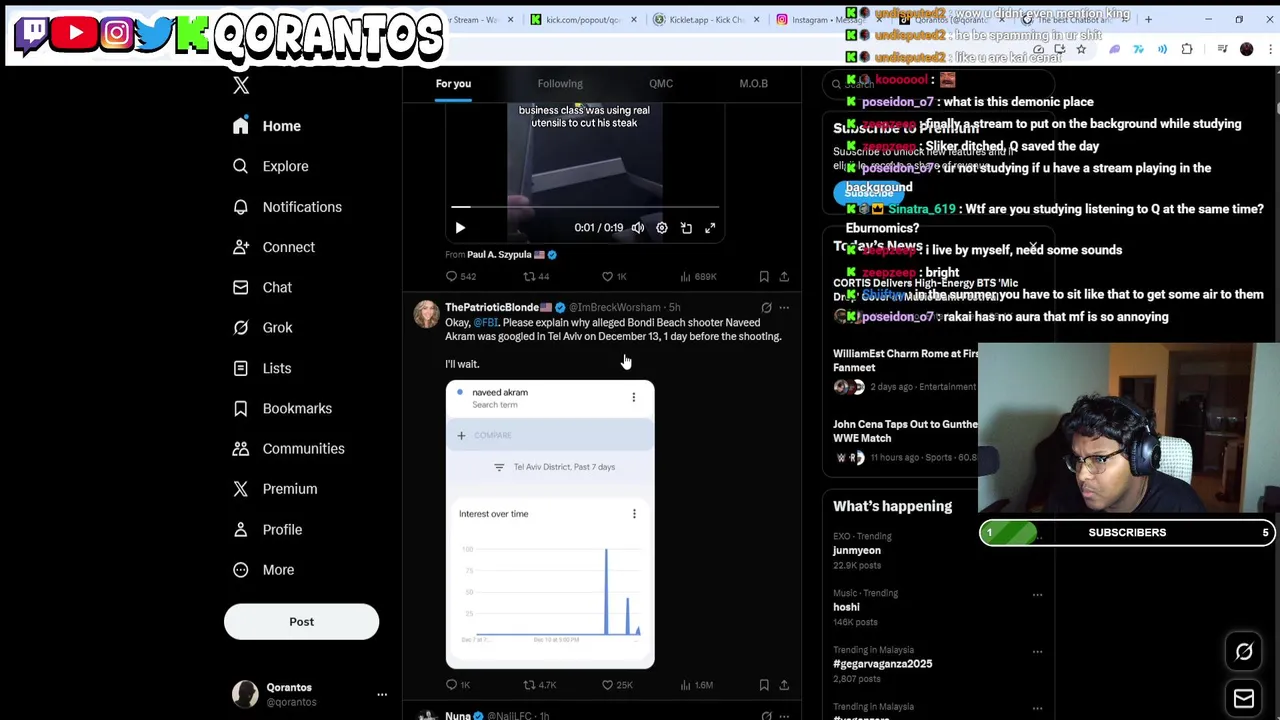Open the John Cena Taps Out news story
This screenshot has width=1280, height=720.
point(906,431)
